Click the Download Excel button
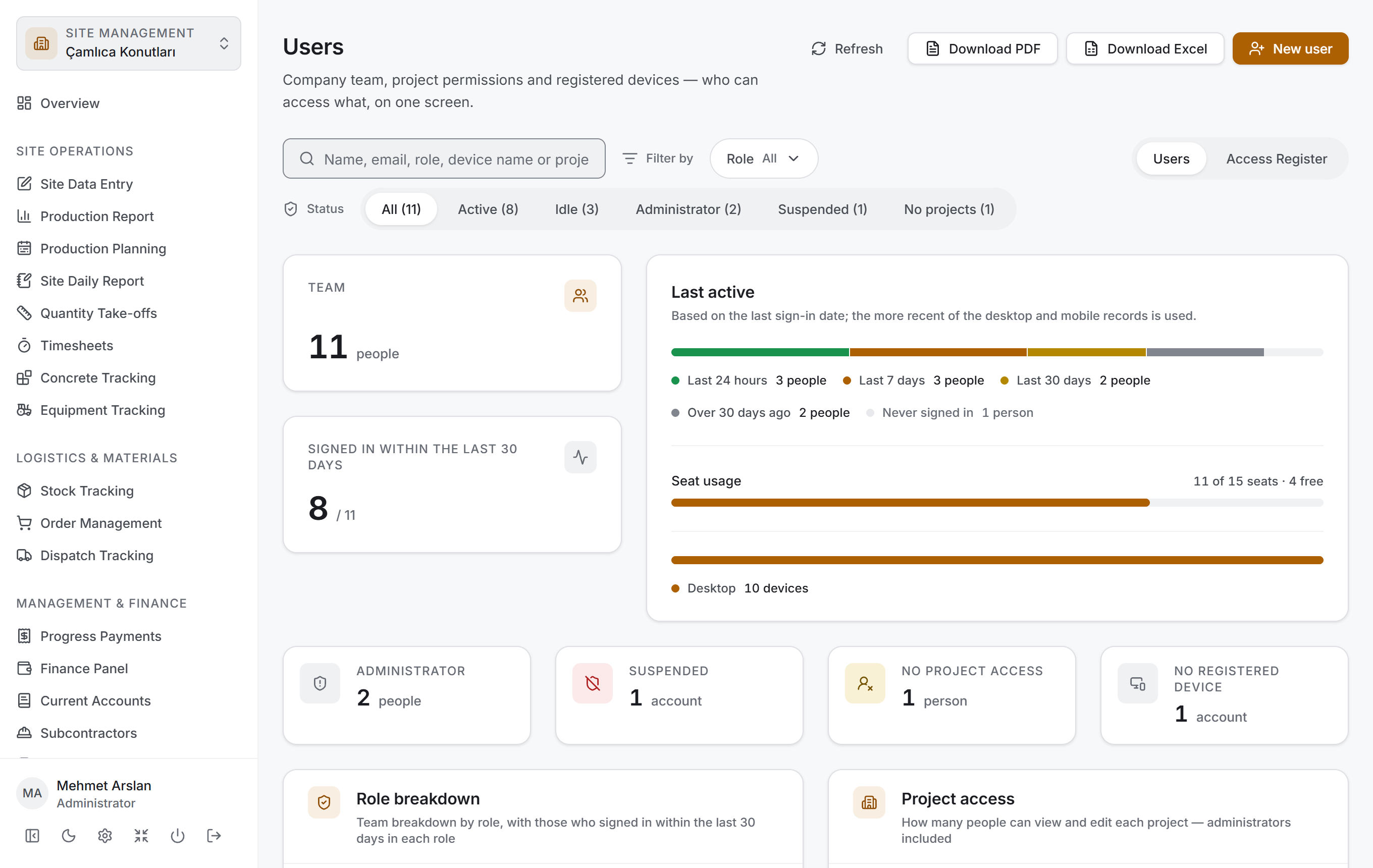 tap(1145, 48)
